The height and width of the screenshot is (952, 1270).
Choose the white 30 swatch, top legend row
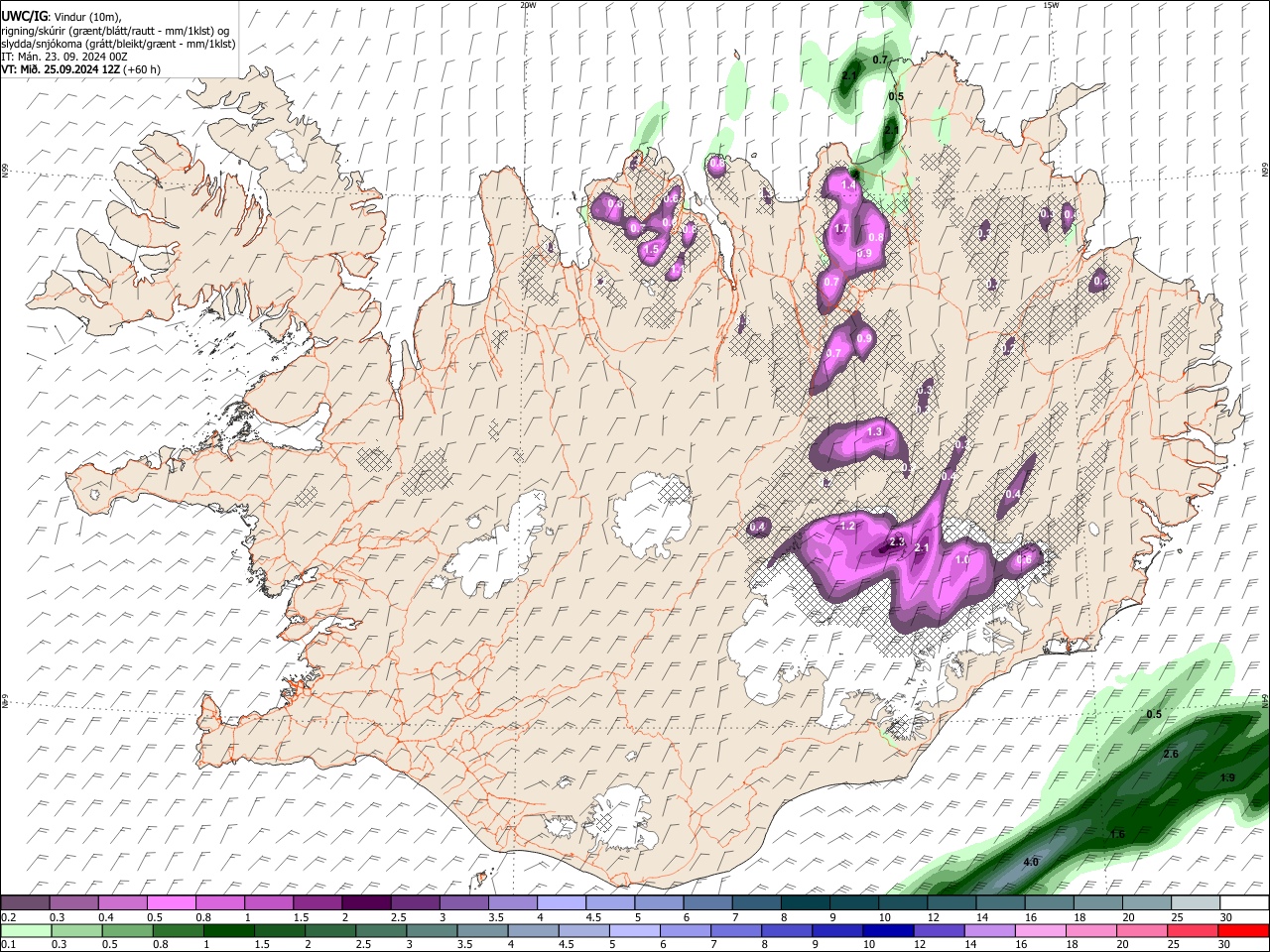pos(1244,902)
